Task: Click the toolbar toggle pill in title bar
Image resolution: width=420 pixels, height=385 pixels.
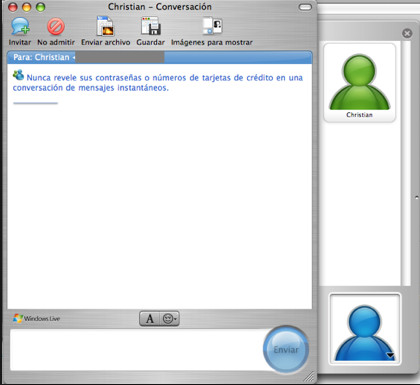Action: tap(305, 7)
